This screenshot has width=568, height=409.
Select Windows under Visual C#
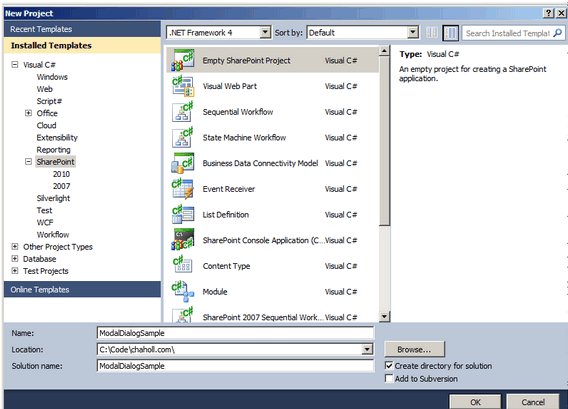click(x=52, y=77)
